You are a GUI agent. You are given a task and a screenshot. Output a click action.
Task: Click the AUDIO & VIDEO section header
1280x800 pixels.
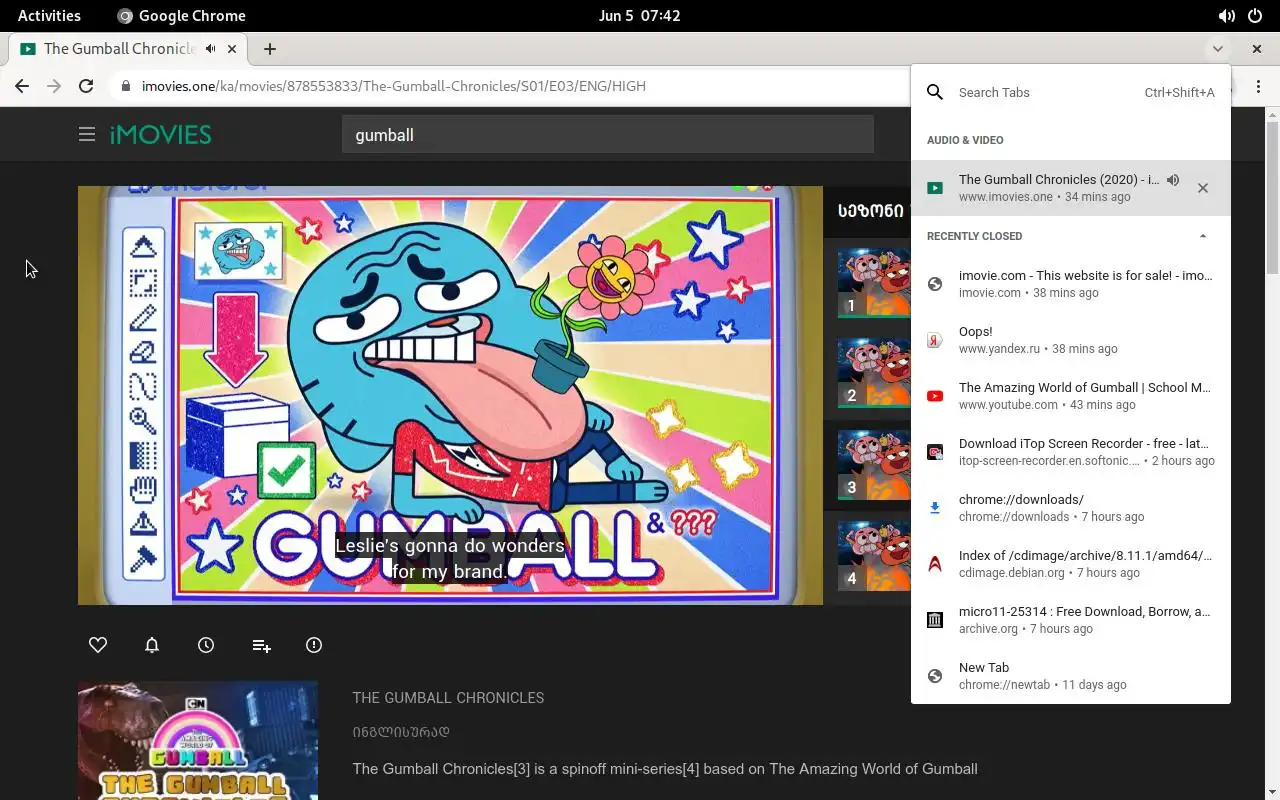tap(965, 140)
